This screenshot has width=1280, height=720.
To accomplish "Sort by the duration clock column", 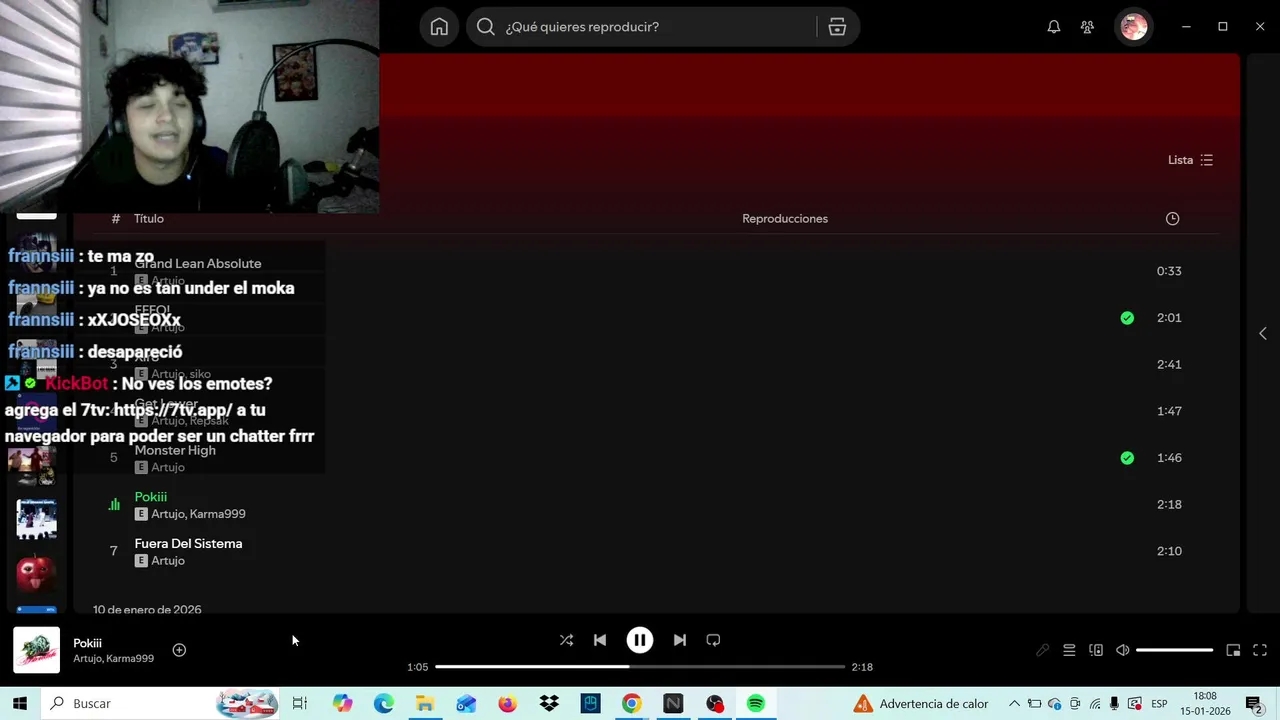I will [1172, 219].
